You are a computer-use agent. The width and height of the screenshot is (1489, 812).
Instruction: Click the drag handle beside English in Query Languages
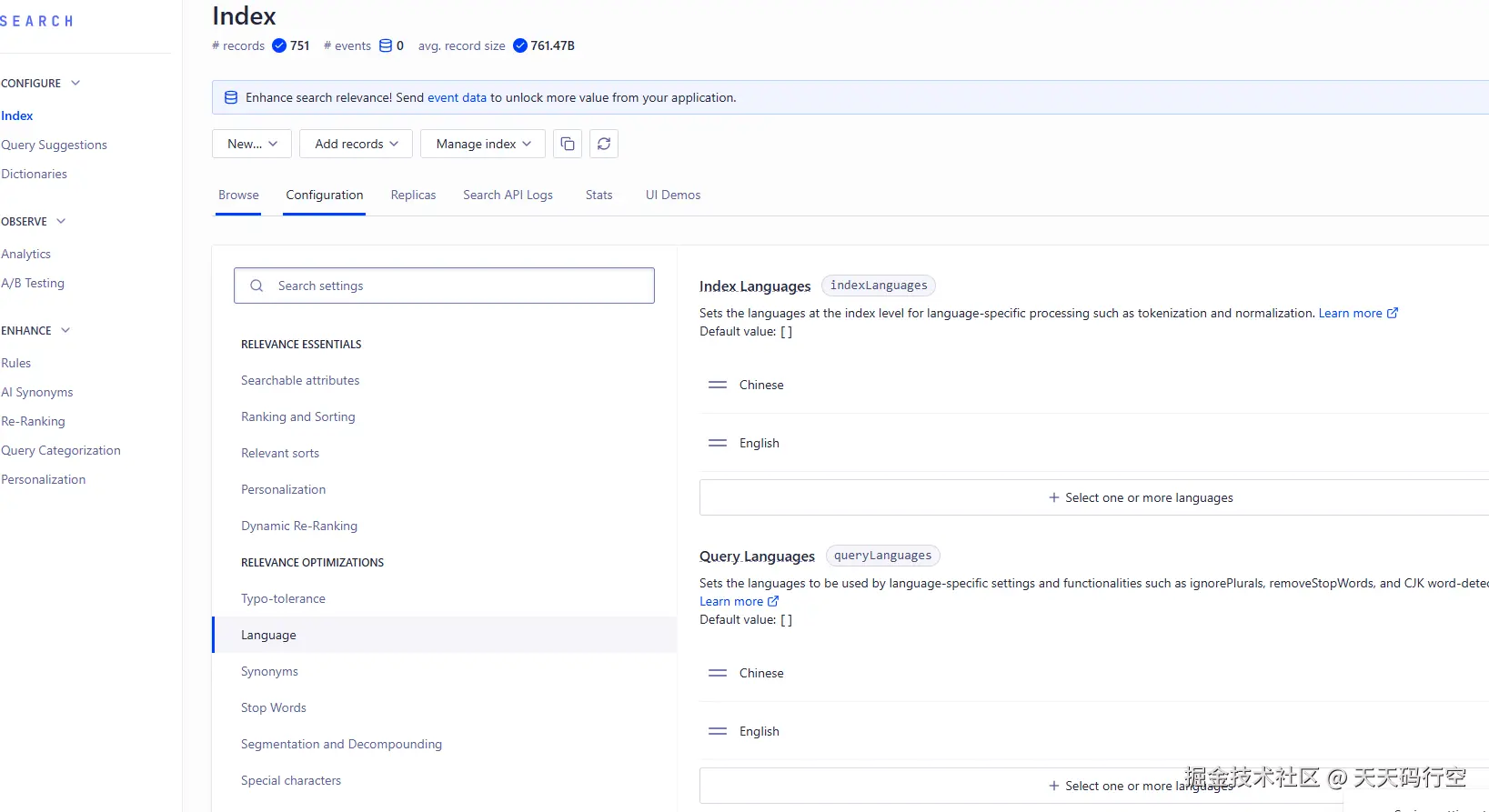pos(718,731)
